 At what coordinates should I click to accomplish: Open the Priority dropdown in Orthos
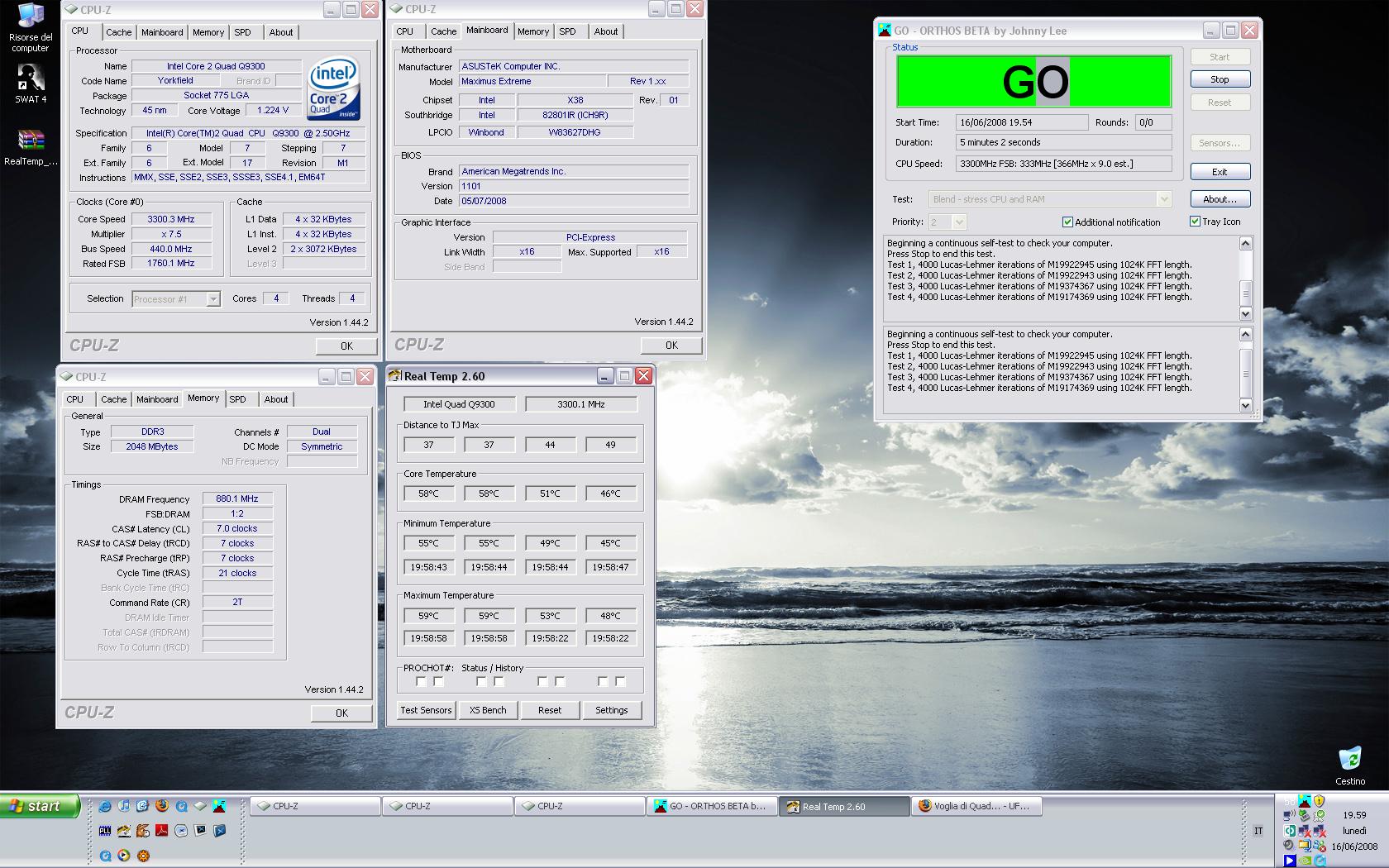point(959,222)
